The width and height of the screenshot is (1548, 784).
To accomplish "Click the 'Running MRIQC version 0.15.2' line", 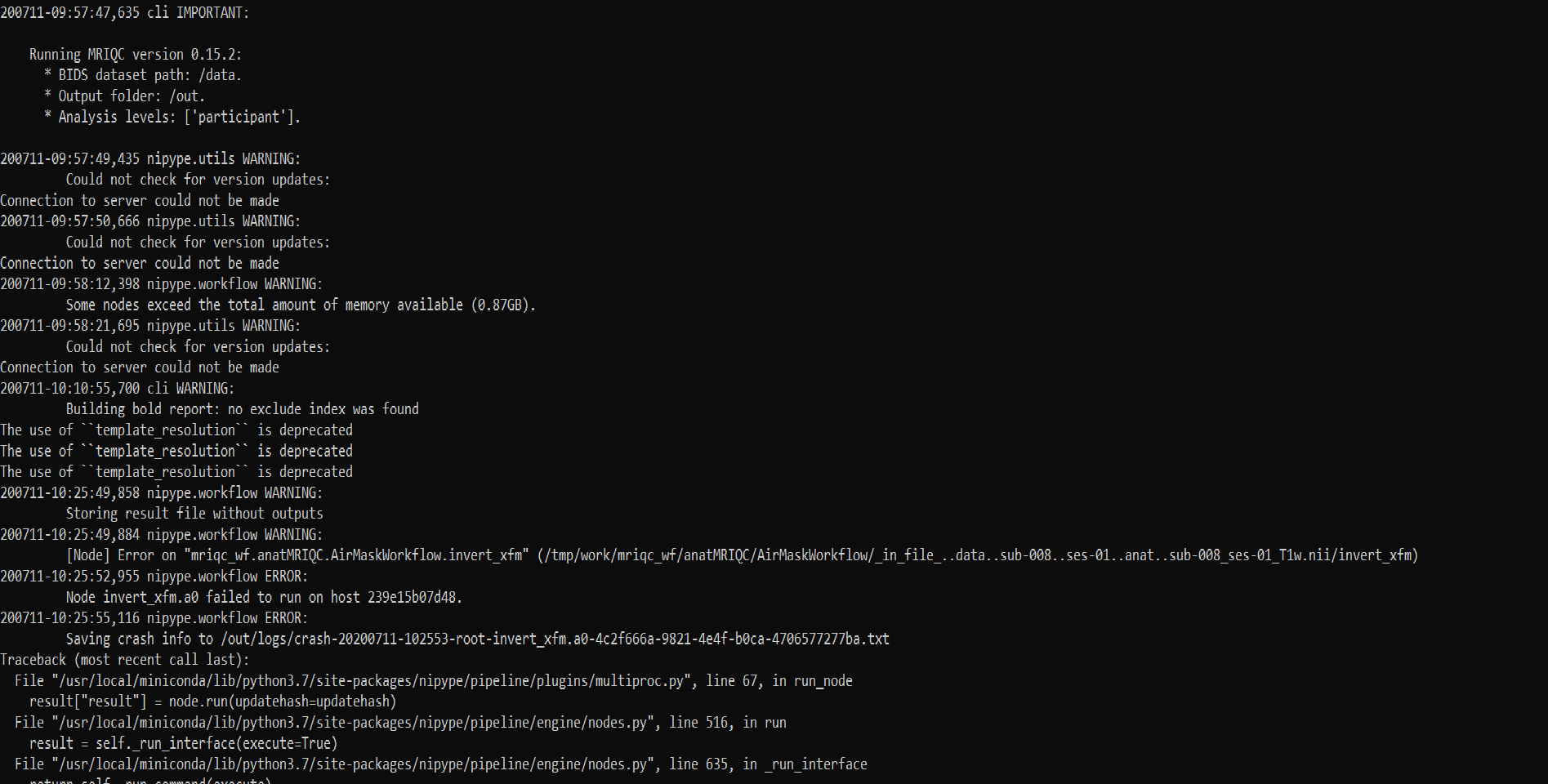I will [136, 55].
